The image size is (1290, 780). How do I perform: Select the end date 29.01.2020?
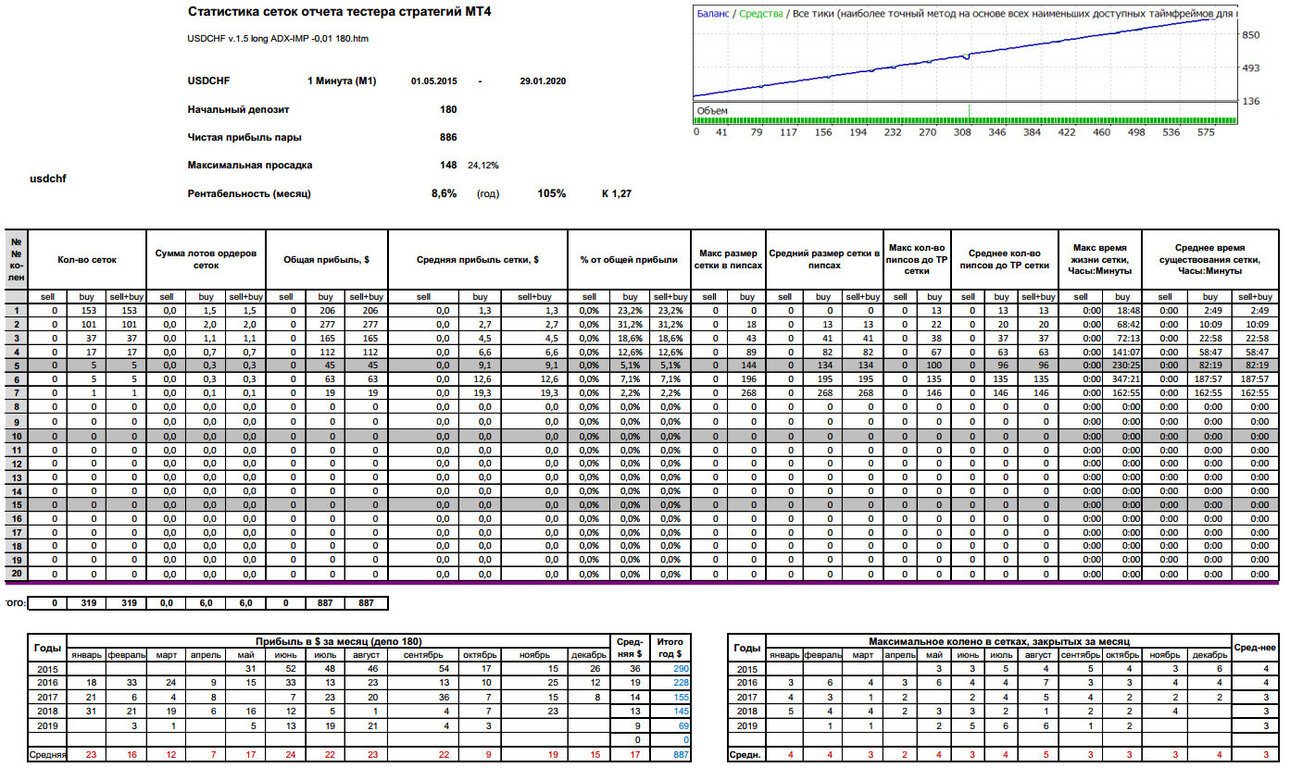[543, 81]
